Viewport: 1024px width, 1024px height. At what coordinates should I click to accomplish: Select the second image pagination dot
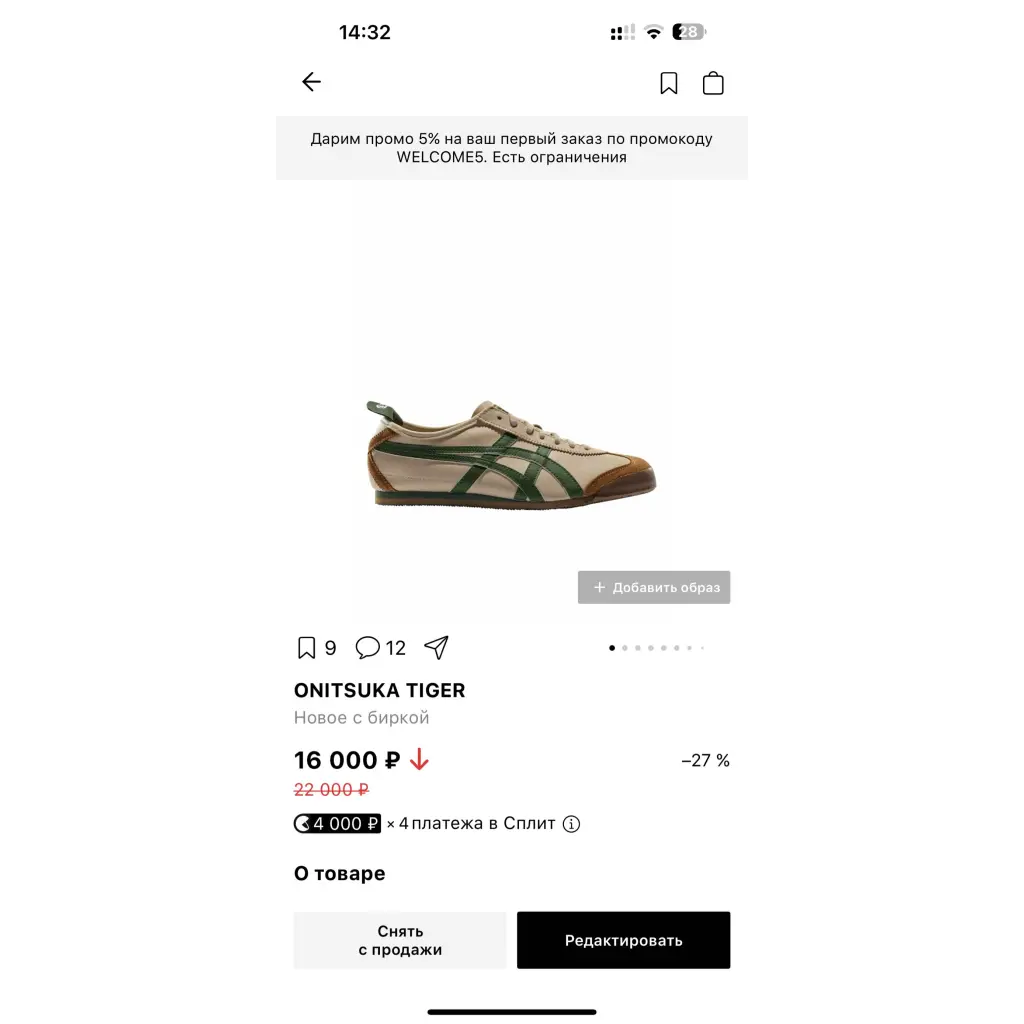pos(625,648)
